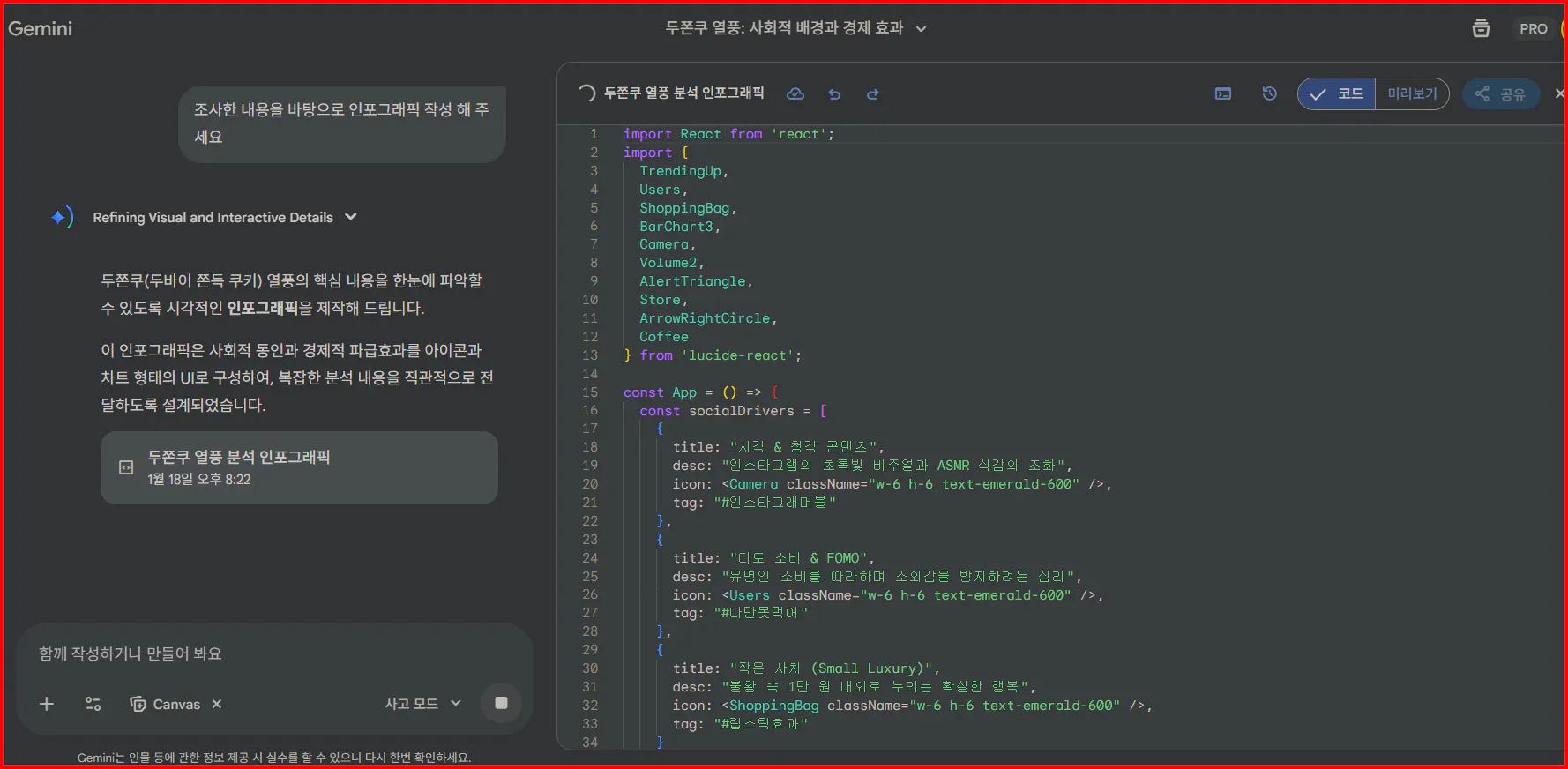Open the canvas console icon
The height and width of the screenshot is (769, 1568).
(x=1223, y=93)
